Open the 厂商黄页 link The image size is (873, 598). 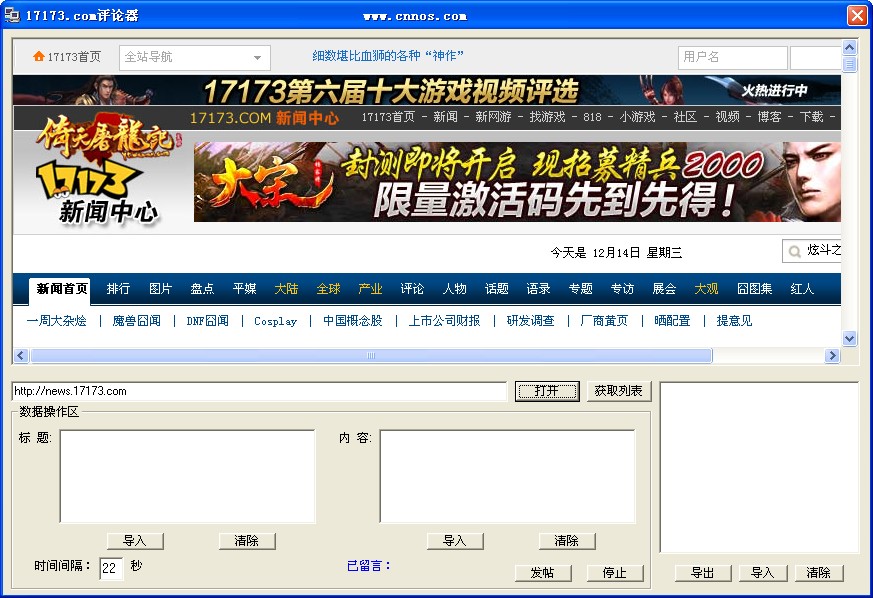click(x=604, y=321)
